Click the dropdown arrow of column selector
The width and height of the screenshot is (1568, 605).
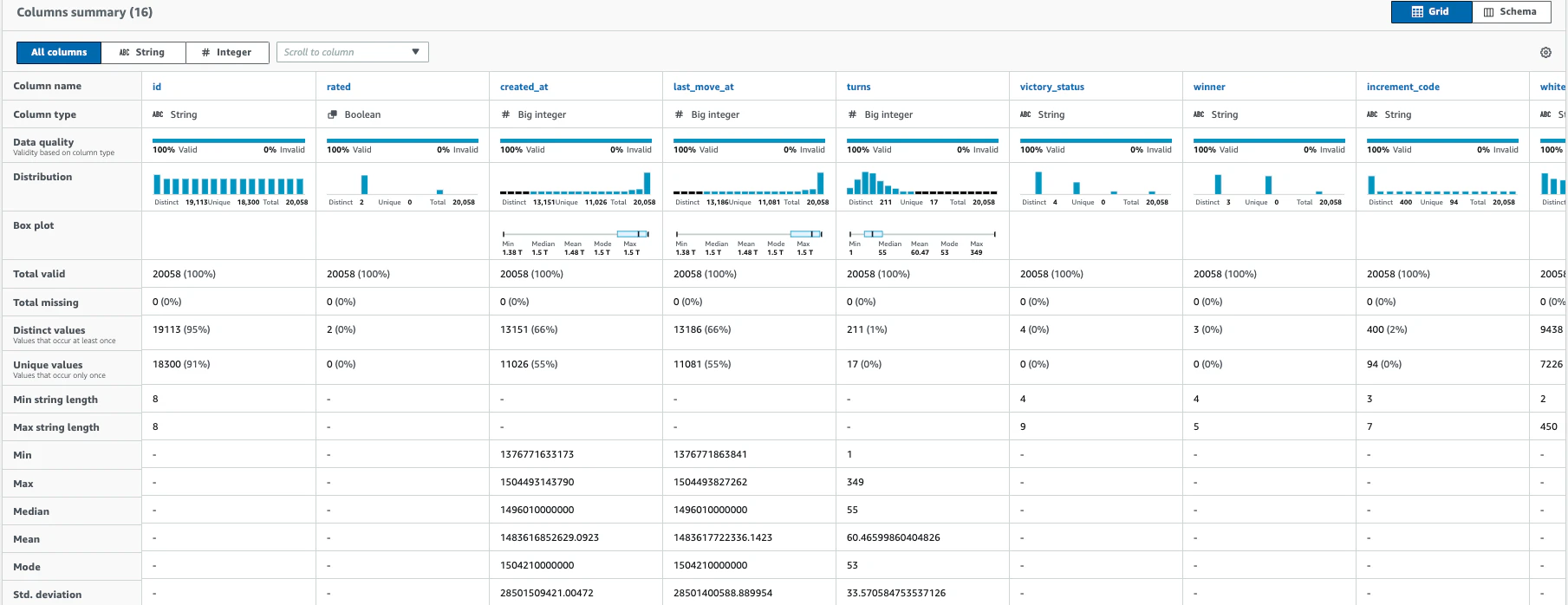tap(416, 53)
